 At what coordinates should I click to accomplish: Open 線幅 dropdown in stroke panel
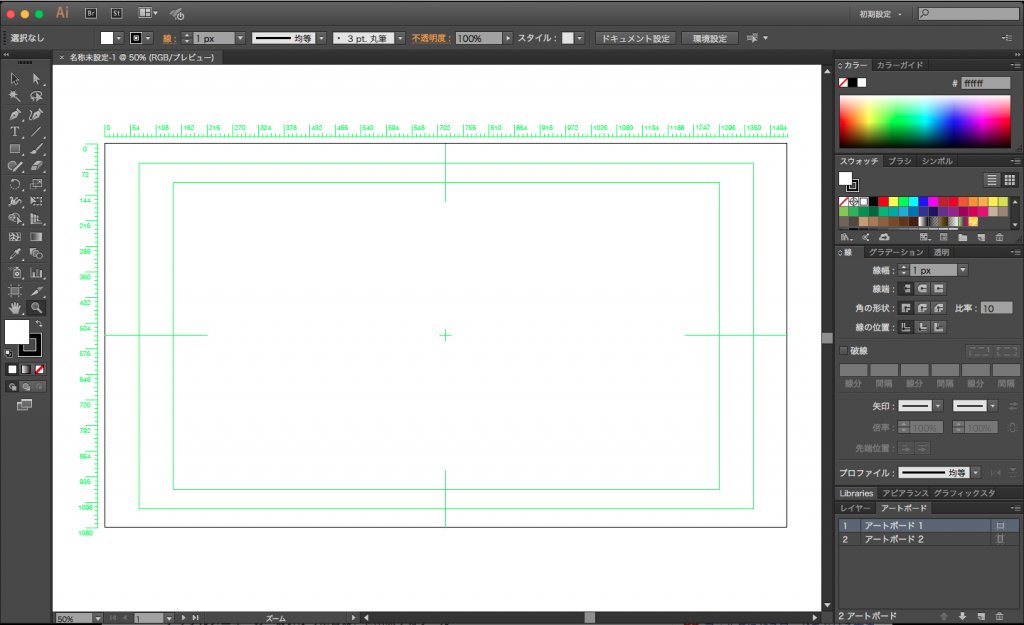tap(963, 270)
